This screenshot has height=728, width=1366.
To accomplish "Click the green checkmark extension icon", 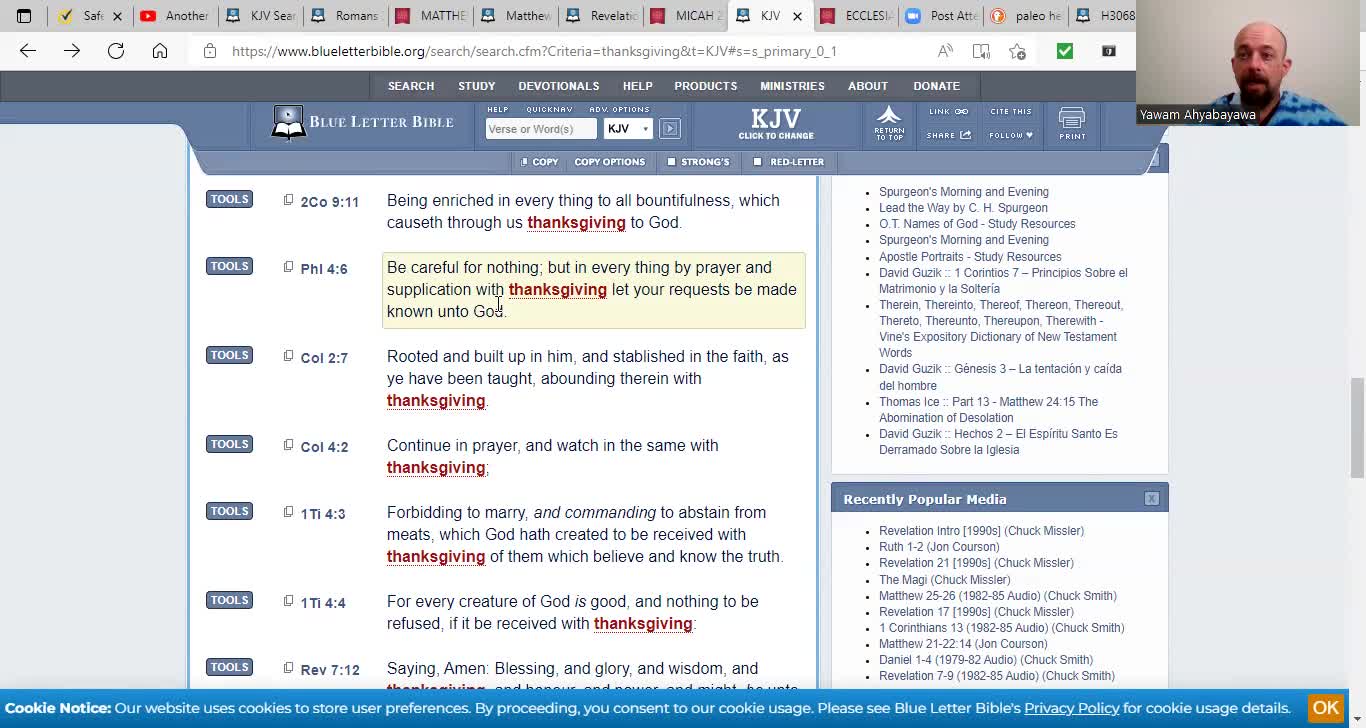I will tap(1064, 51).
